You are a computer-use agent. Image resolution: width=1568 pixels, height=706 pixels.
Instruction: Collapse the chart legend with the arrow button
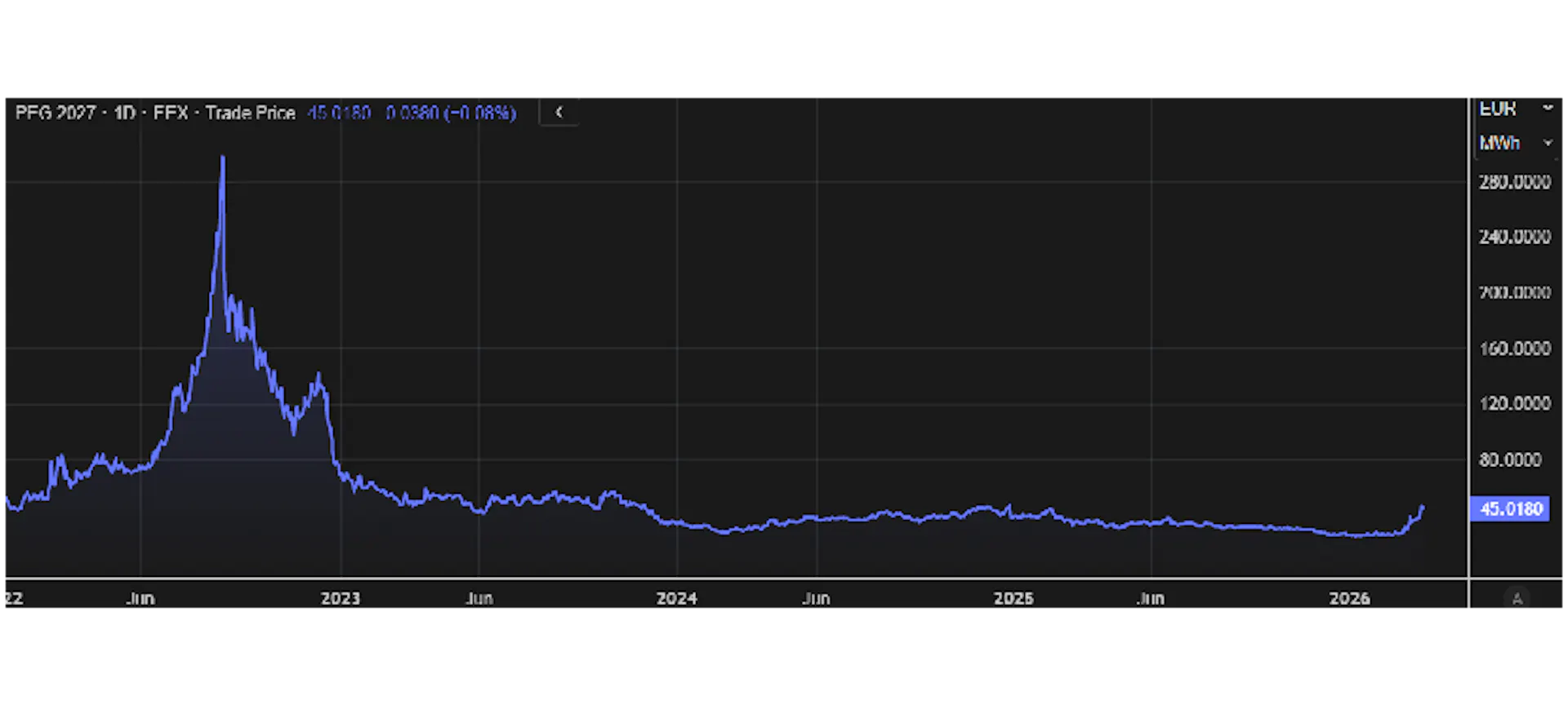[x=559, y=112]
